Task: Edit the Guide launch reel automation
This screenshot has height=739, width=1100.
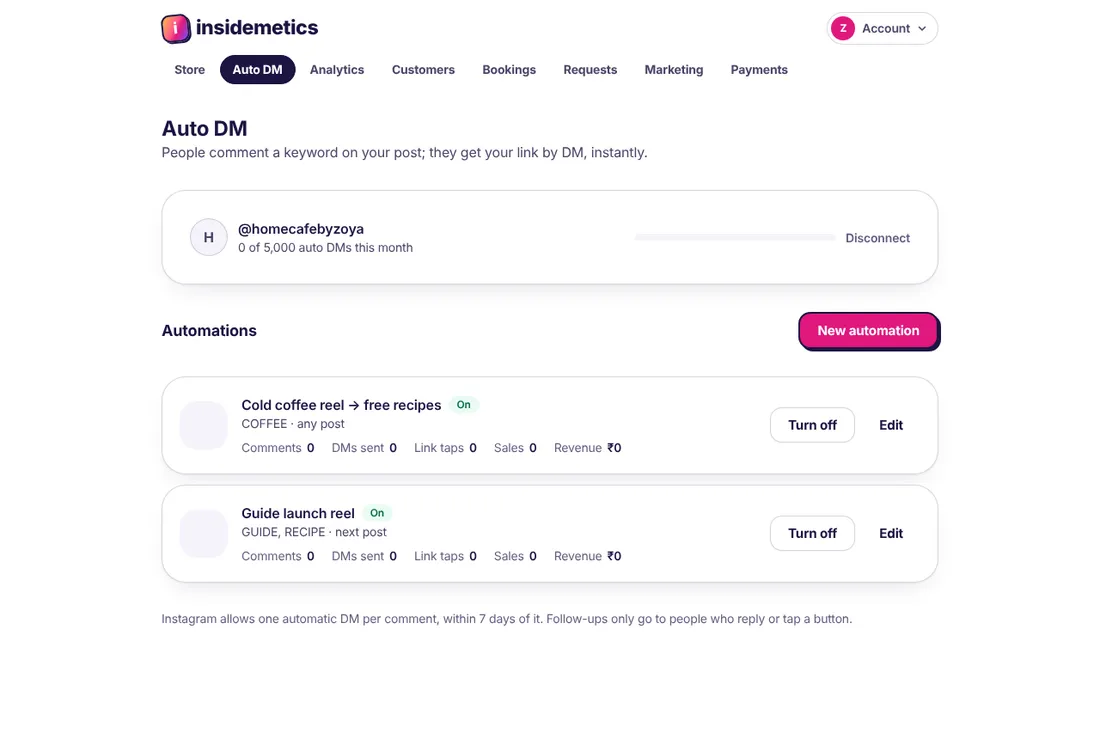Action: pyautogui.click(x=891, y=533)
